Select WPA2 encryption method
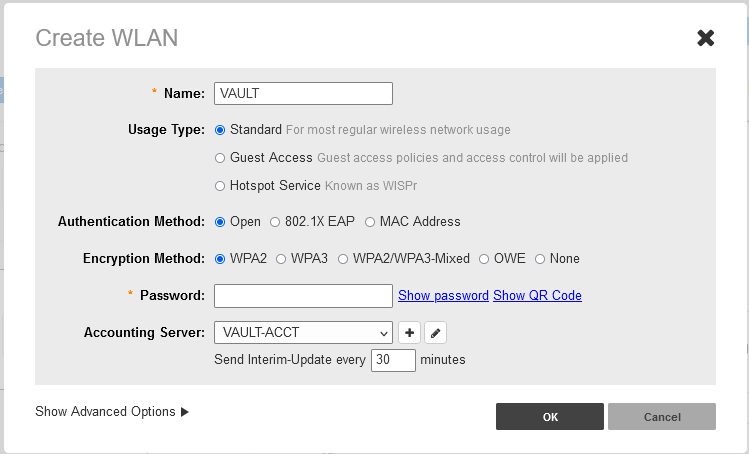Viewport: 749px width, 454px height. click(220, 259)
